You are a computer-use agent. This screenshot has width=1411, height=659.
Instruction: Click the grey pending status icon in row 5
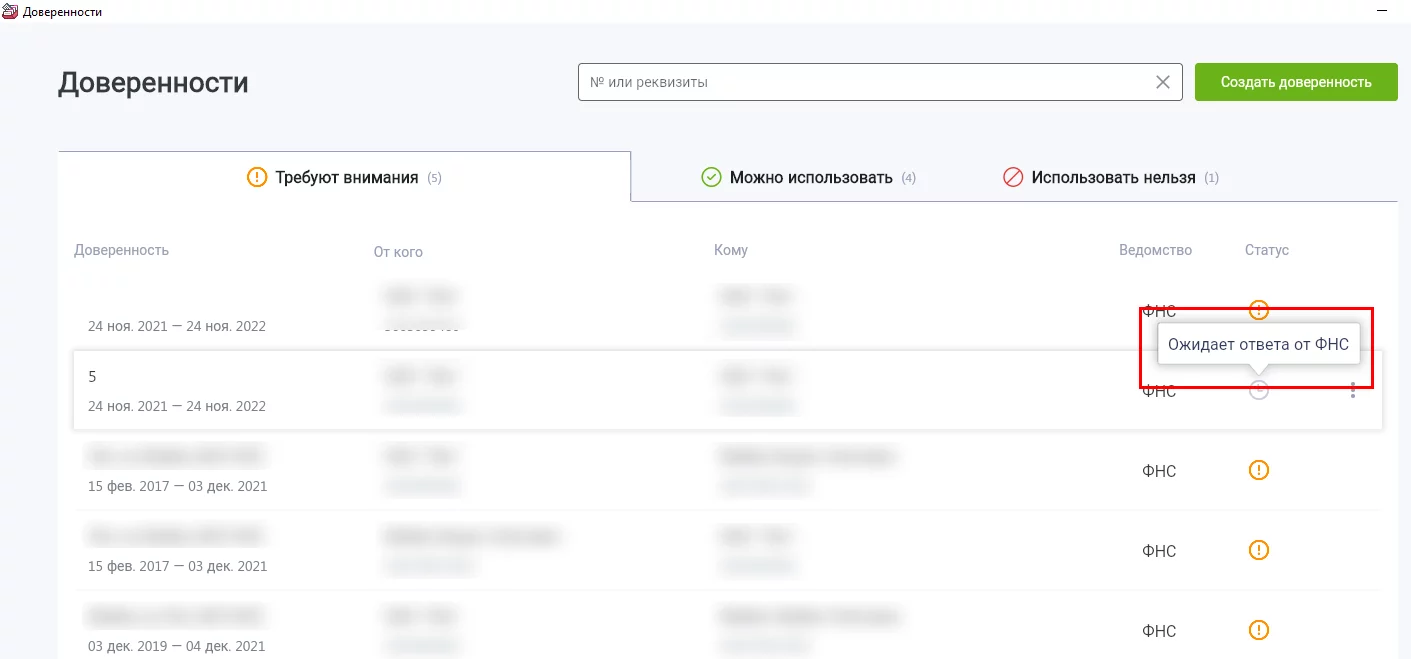click(x=1259, y=391)
